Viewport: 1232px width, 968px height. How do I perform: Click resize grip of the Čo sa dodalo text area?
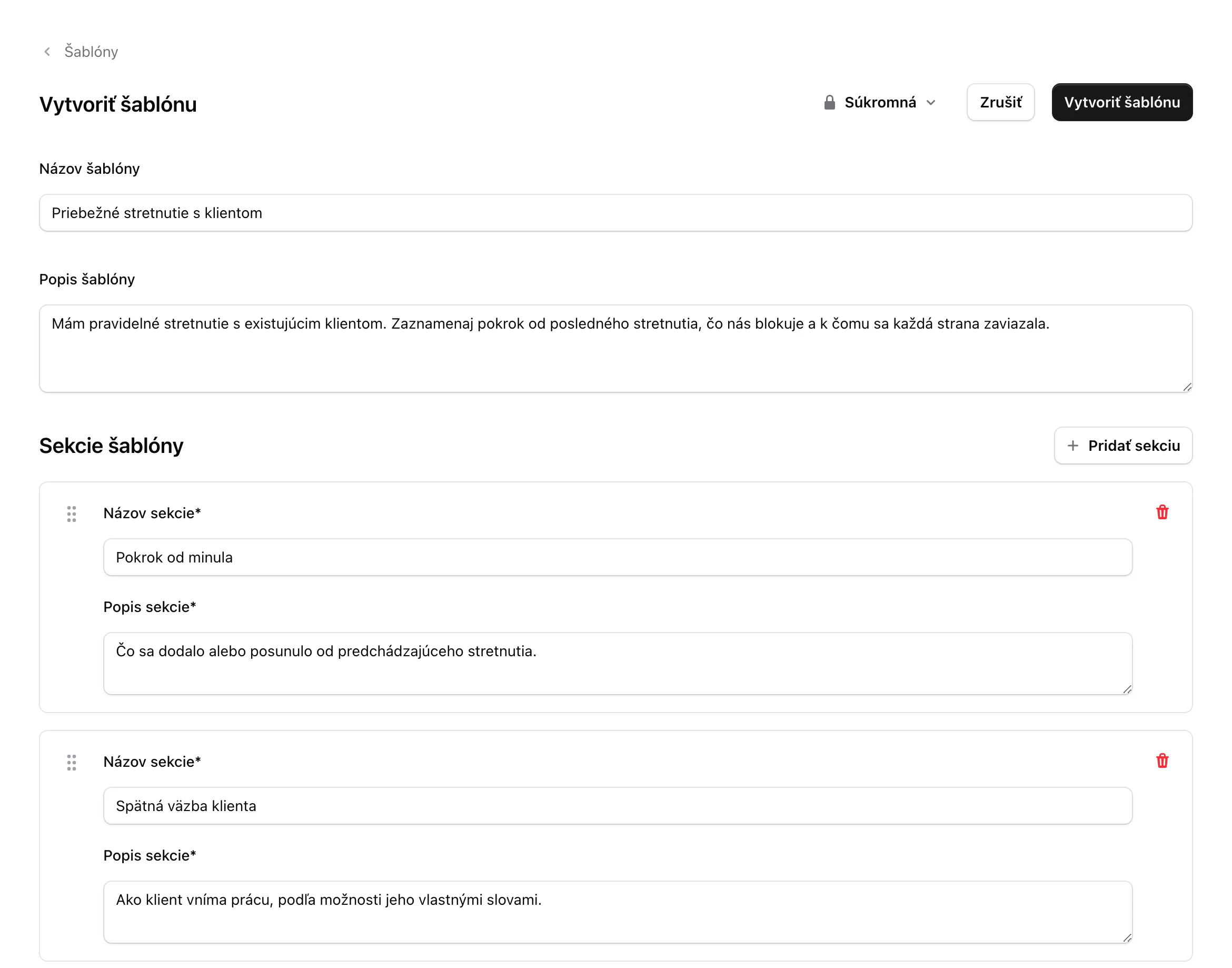[x=1127, y=689]
